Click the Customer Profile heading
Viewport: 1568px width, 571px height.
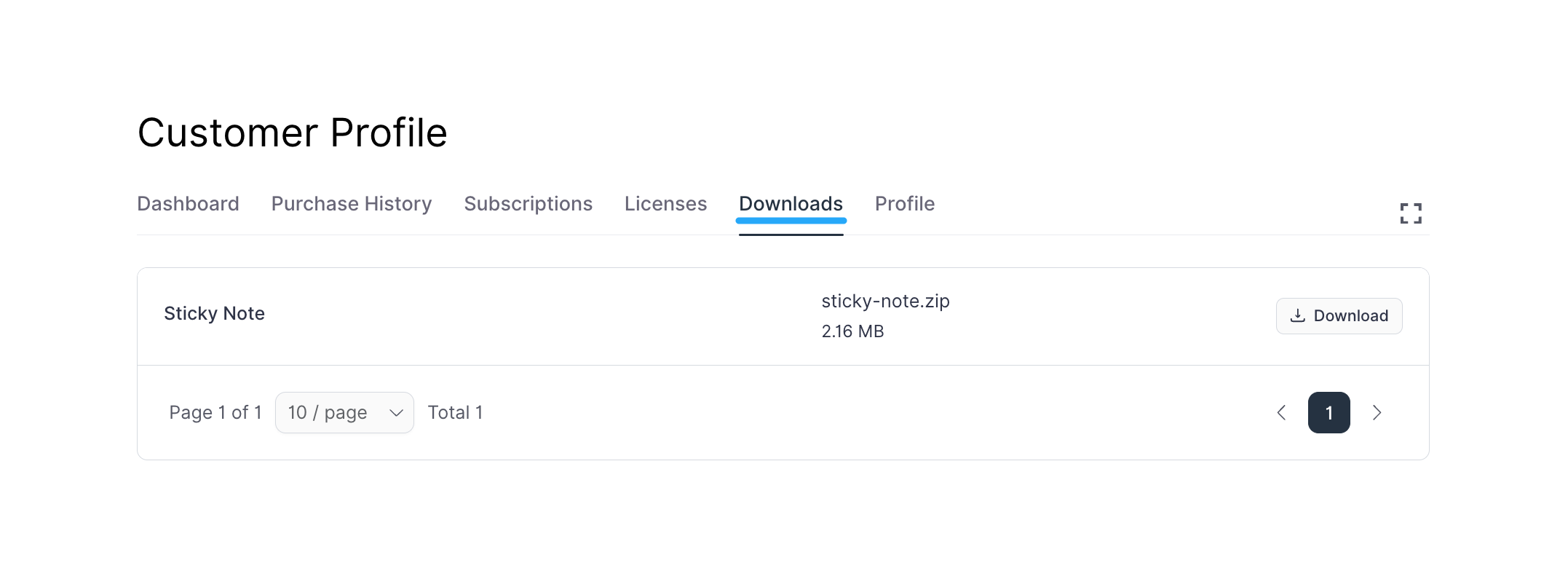point(293,133)
